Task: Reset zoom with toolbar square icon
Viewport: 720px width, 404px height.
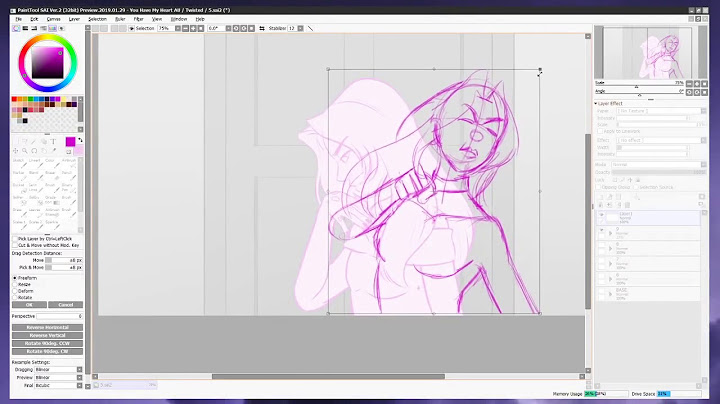Action: [201, 28]
